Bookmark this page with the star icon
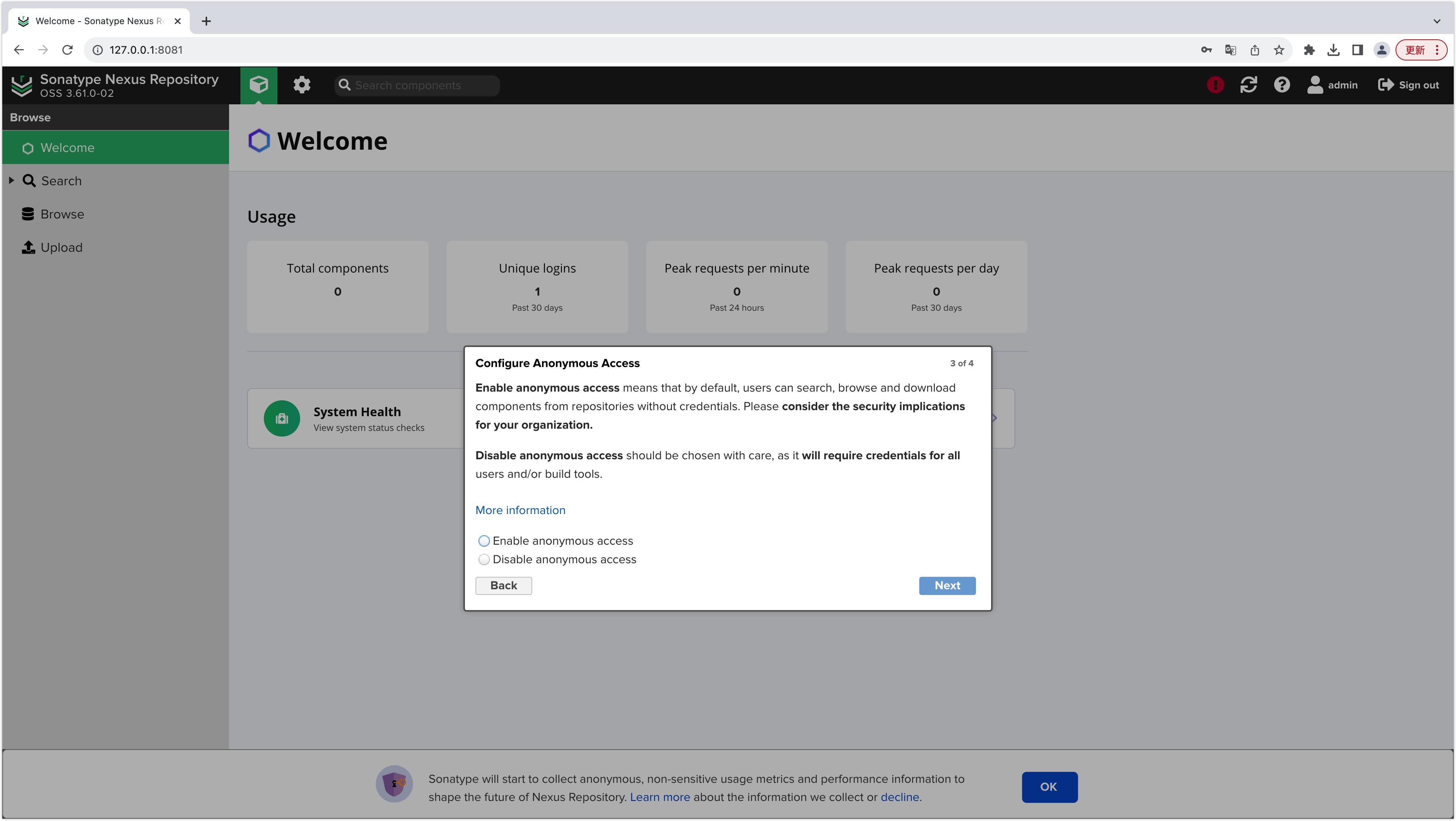This screenshot has height=821, width=1456. (x=1279, y=50)
